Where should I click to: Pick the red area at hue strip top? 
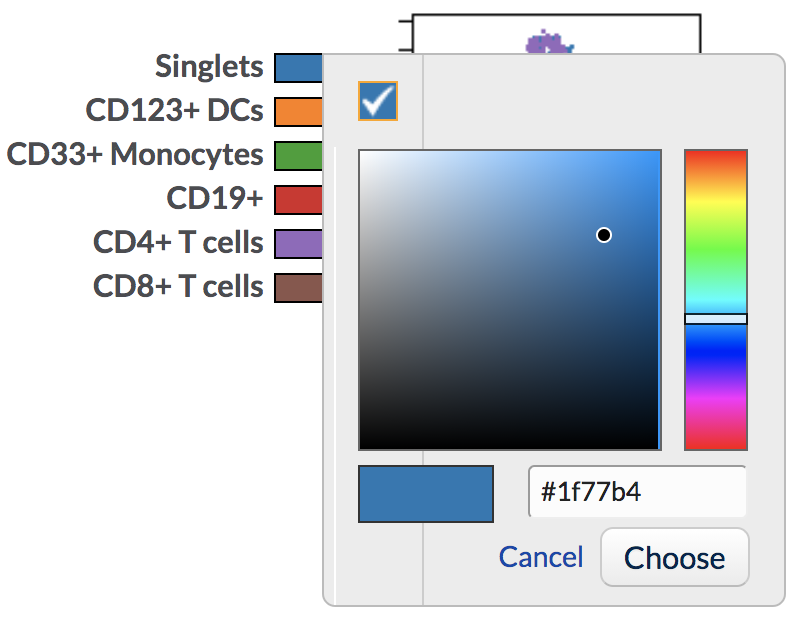pyautogui.click(x=715, y=158)
